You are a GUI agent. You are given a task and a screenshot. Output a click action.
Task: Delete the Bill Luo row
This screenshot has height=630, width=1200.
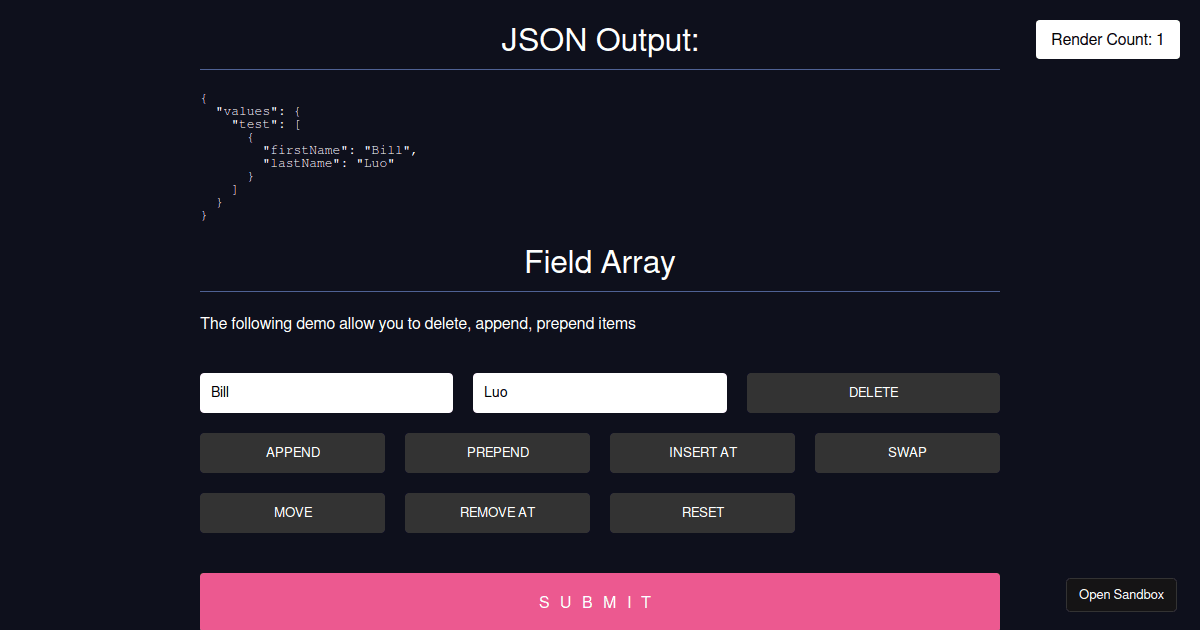pos(873,393)
